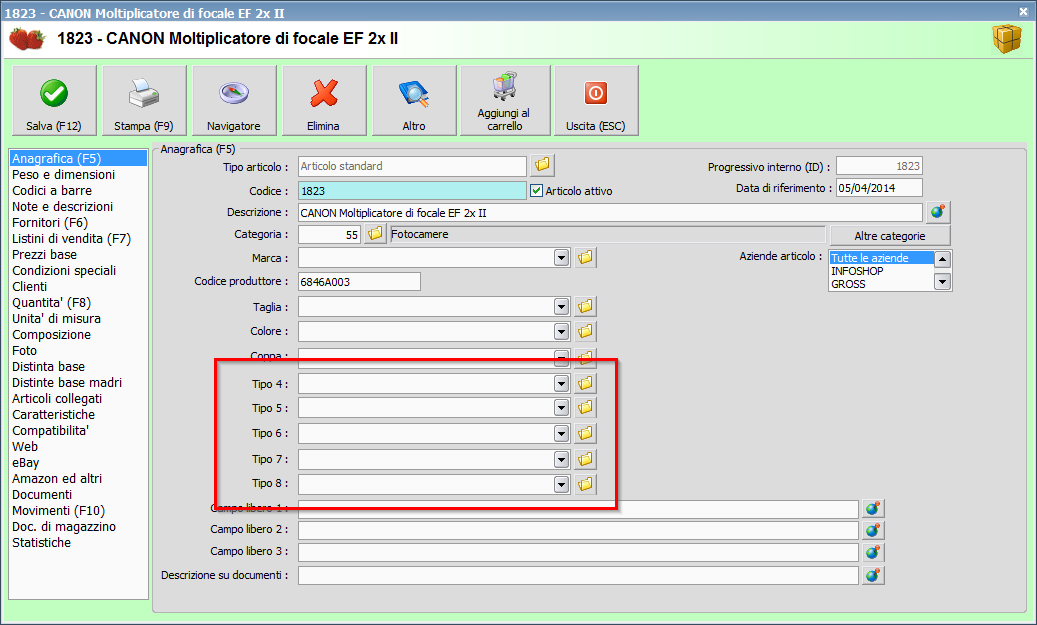Select Tutte le aziende in Aziende list

(x=882, y=258)
